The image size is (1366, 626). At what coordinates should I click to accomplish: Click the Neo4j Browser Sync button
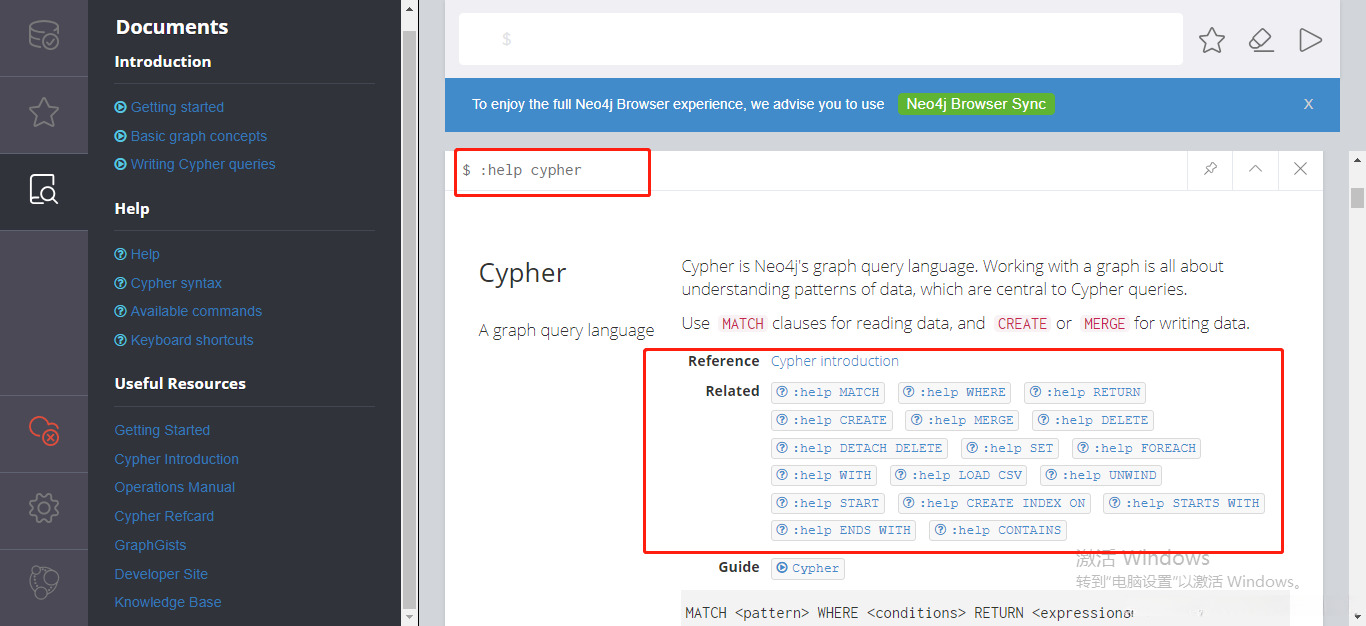976,104
